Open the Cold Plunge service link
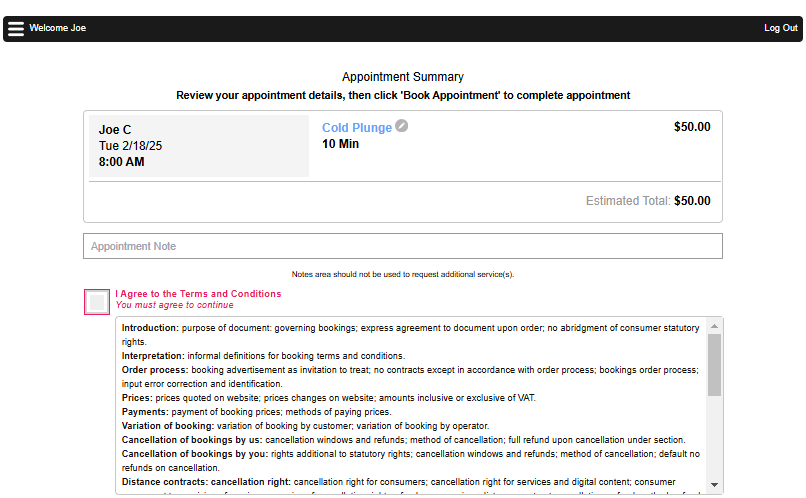 click(x=356, y=128)
